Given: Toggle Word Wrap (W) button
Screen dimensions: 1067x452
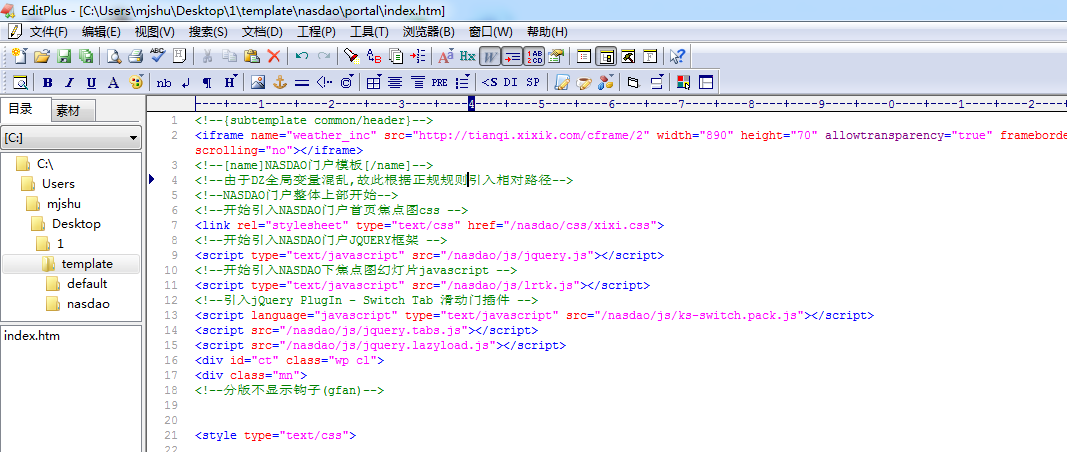Looking at the screenshot, I should click(x=489, y=56).
